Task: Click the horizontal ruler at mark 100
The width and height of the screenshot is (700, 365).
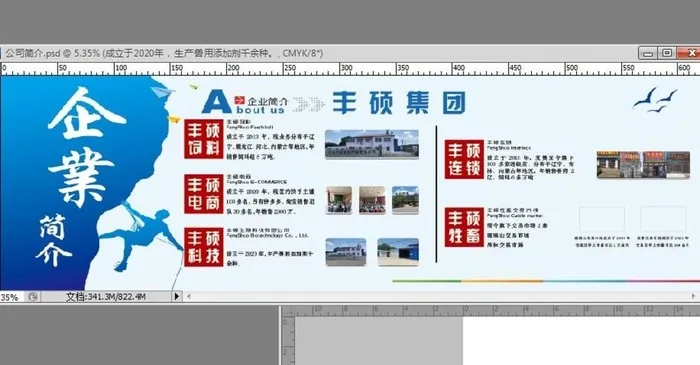Action: click(x=121, y=69)
